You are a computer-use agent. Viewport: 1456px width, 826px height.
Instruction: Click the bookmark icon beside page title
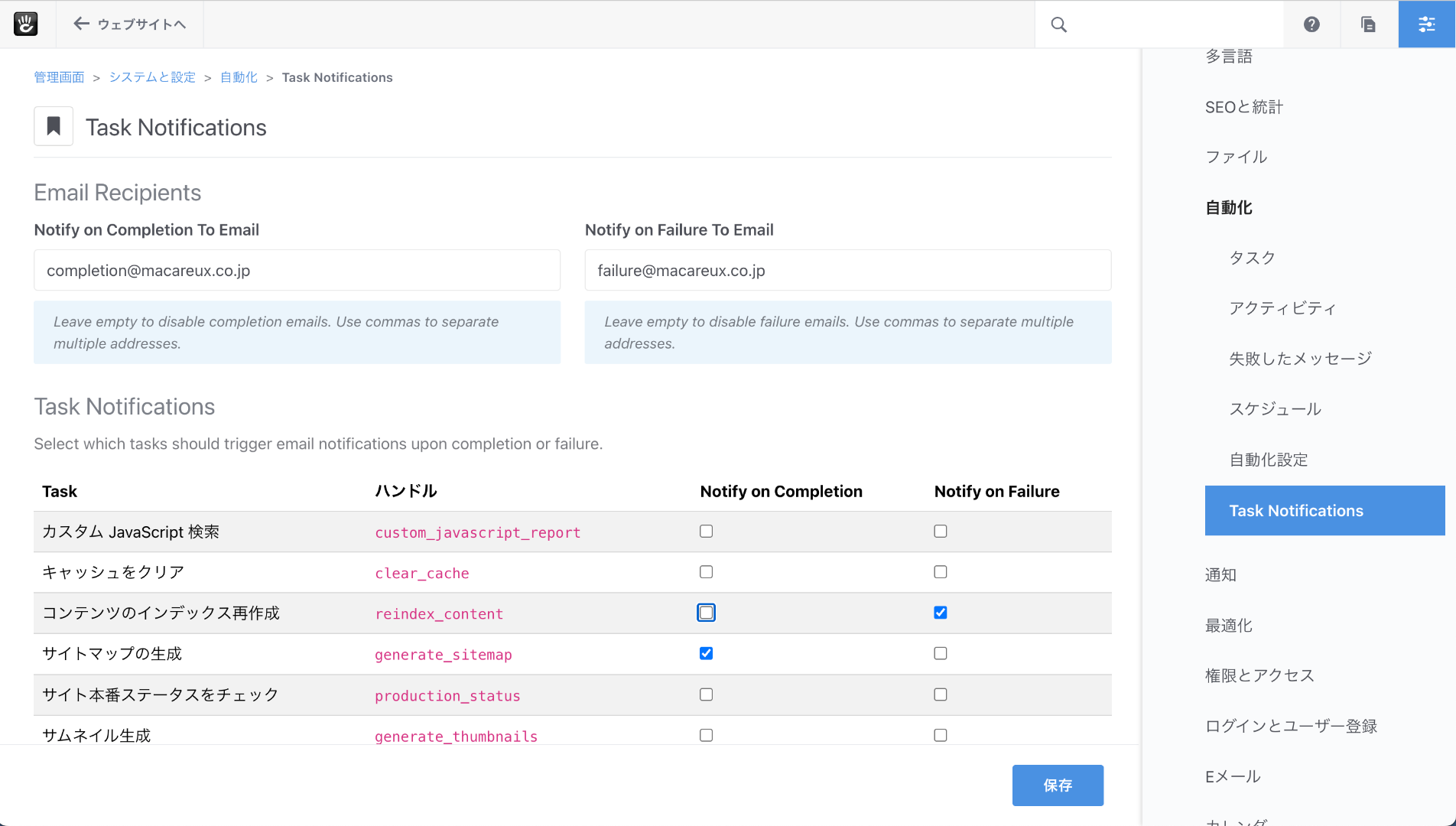tap(54, 126)
